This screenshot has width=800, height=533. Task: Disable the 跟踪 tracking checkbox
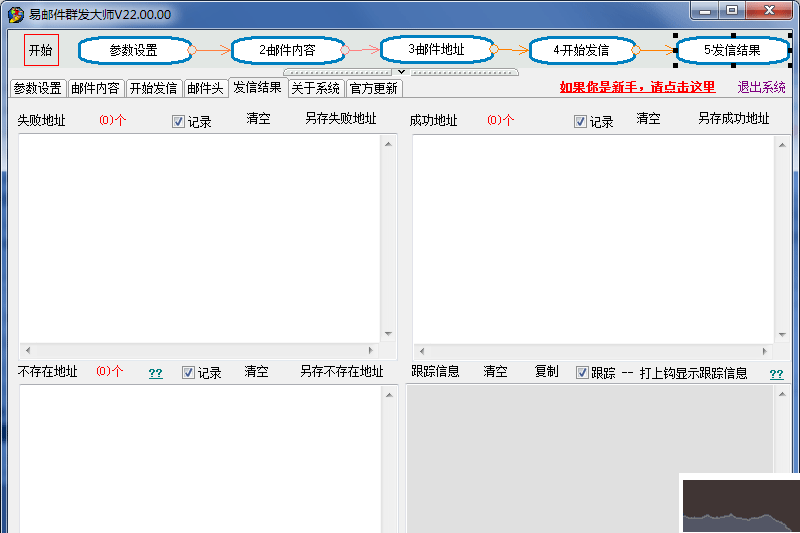coord(583,373)
